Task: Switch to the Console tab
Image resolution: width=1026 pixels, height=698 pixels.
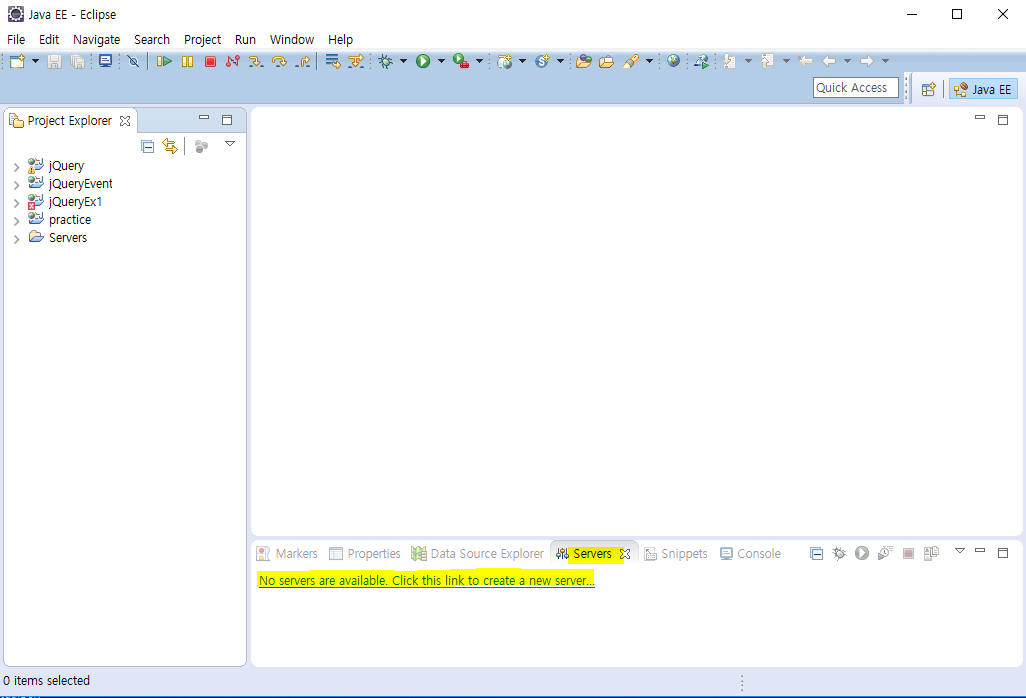Action: 758,553
